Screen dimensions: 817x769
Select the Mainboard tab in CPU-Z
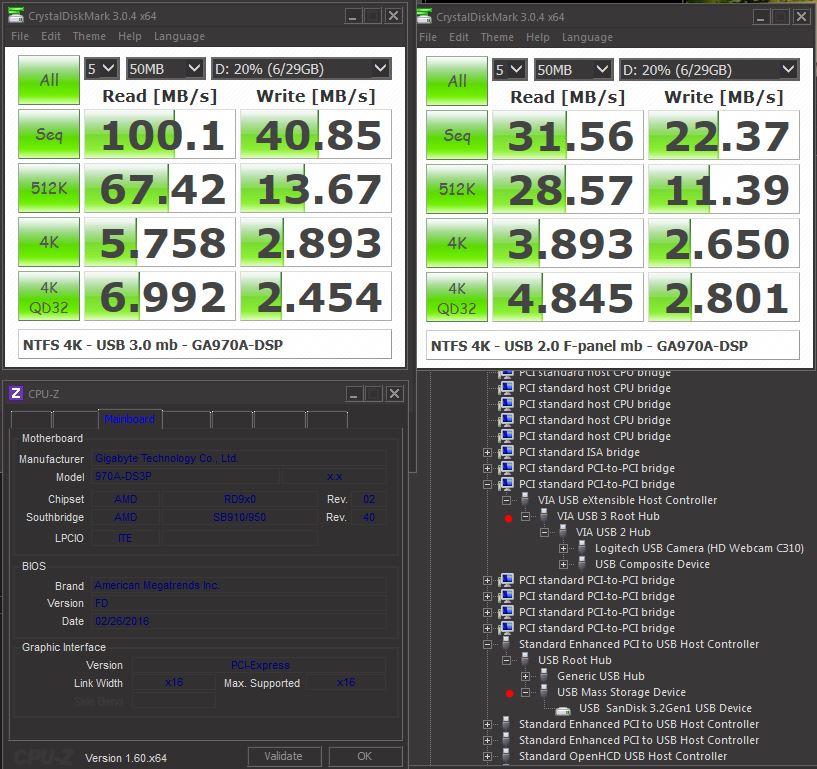(x=129, y=419)
